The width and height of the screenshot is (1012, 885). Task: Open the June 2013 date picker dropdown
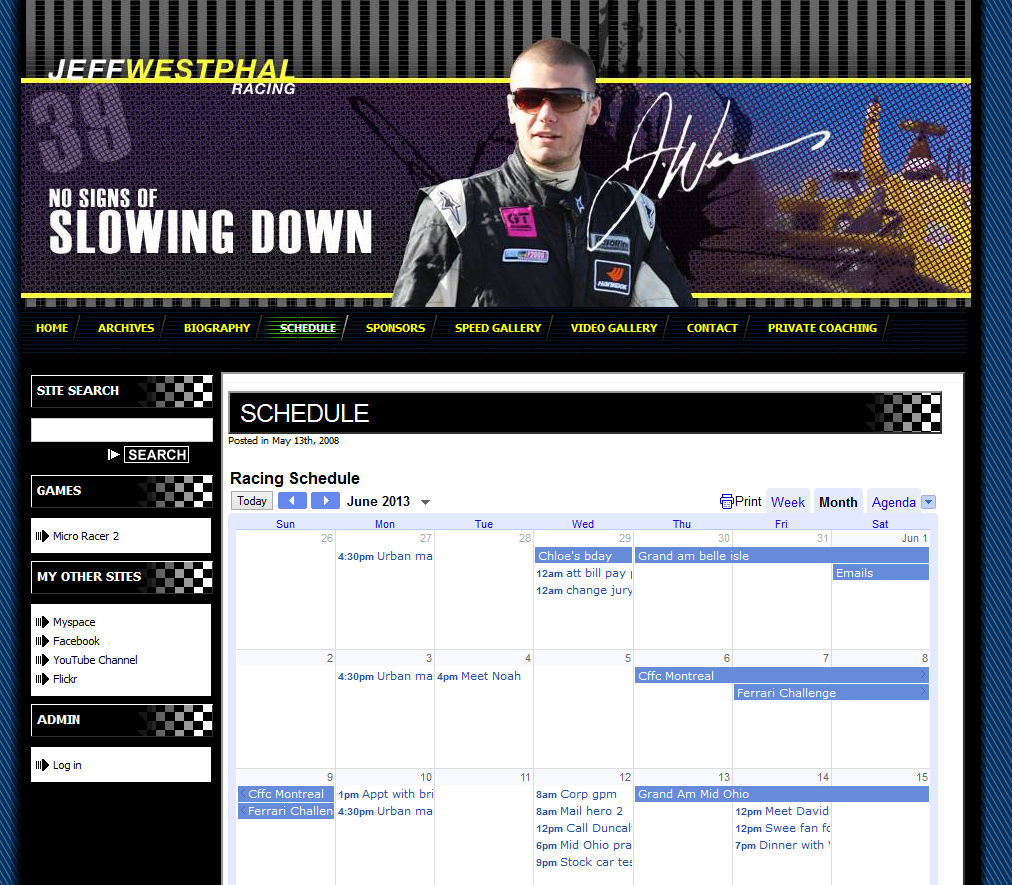(425, 502)
